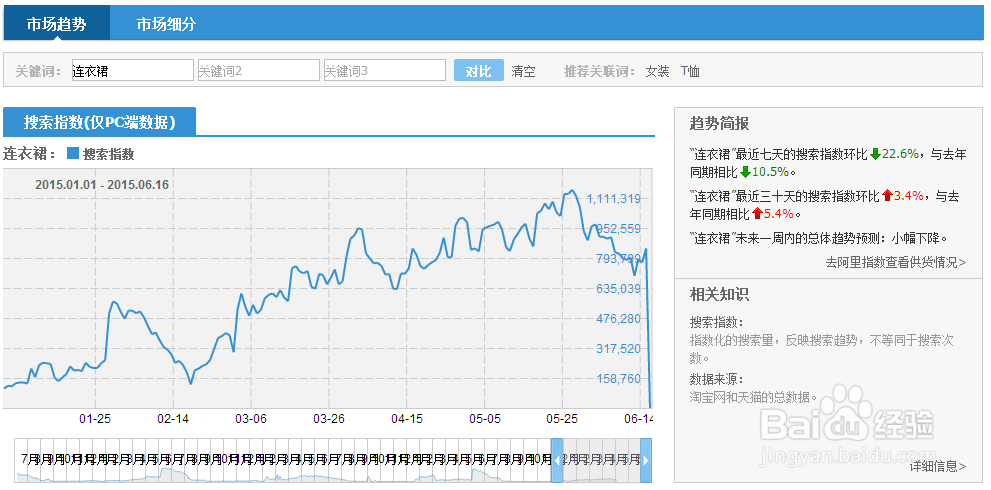Open 去阿里指数查看供货情况 link

pyautogui.click(x=896, y=262)
